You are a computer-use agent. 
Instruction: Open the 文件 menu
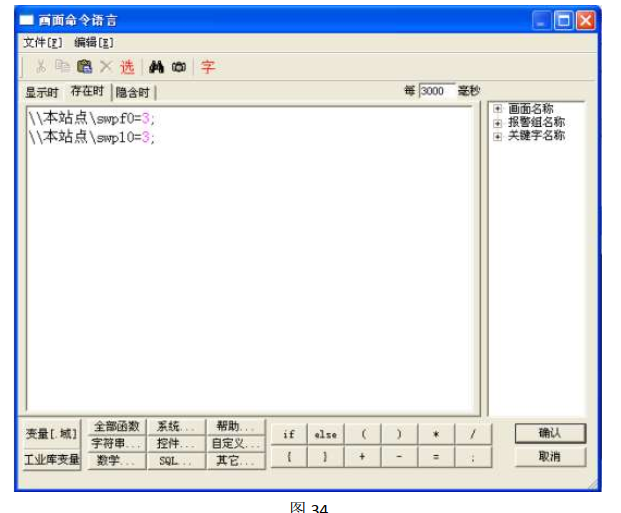(42, 42)
